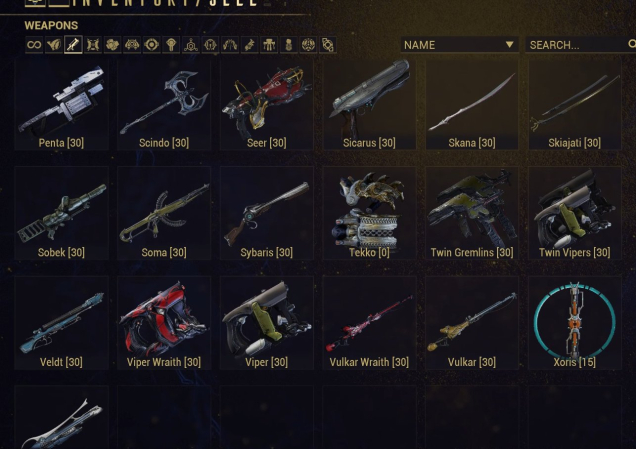Select the infinity 'All' category filter icon
This screenshot has height=449, width=636.
tap(34, 45)
